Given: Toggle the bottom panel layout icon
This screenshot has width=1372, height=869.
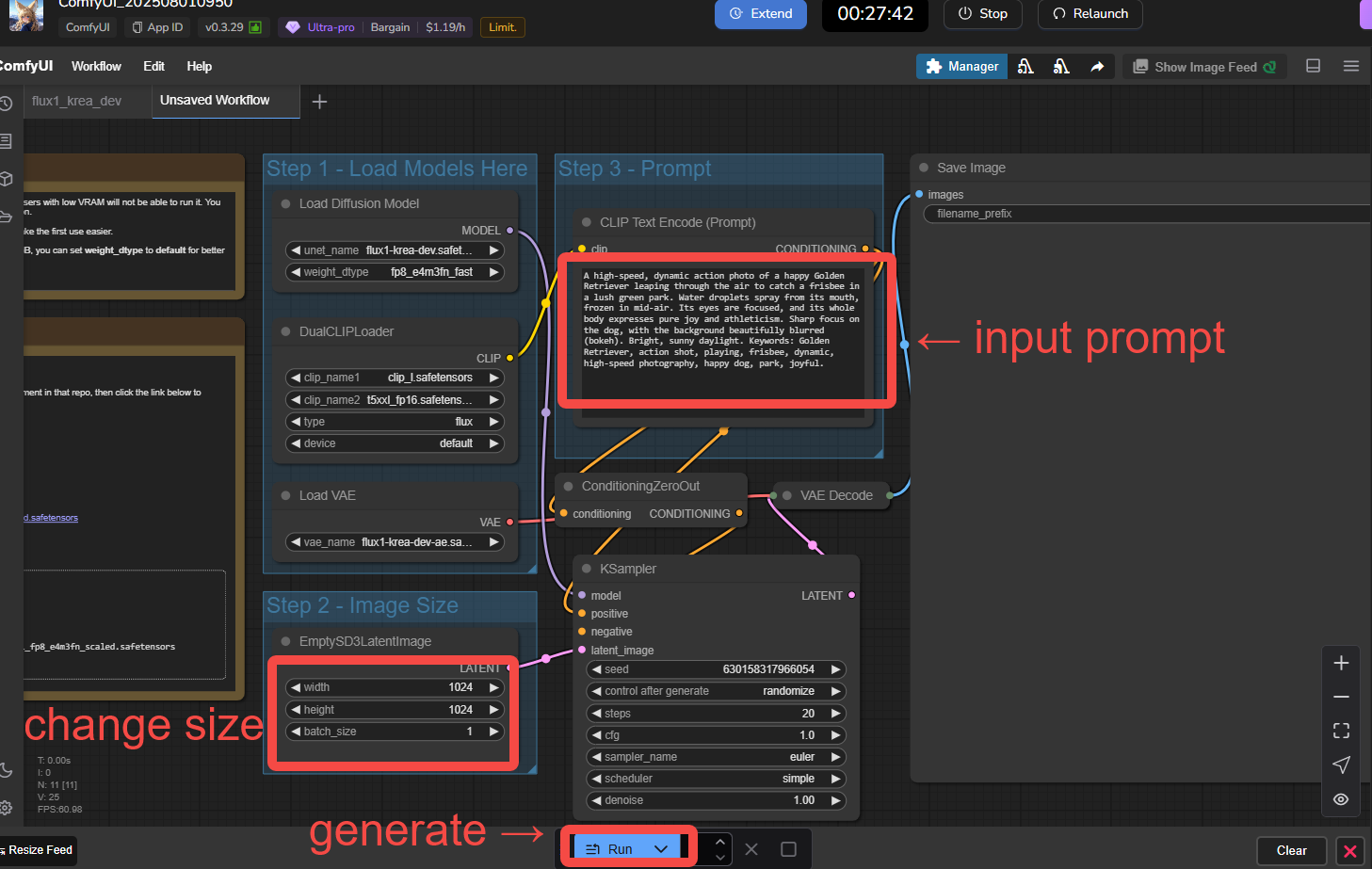Looking at the screenshot, I should (x=1313, y=66).
